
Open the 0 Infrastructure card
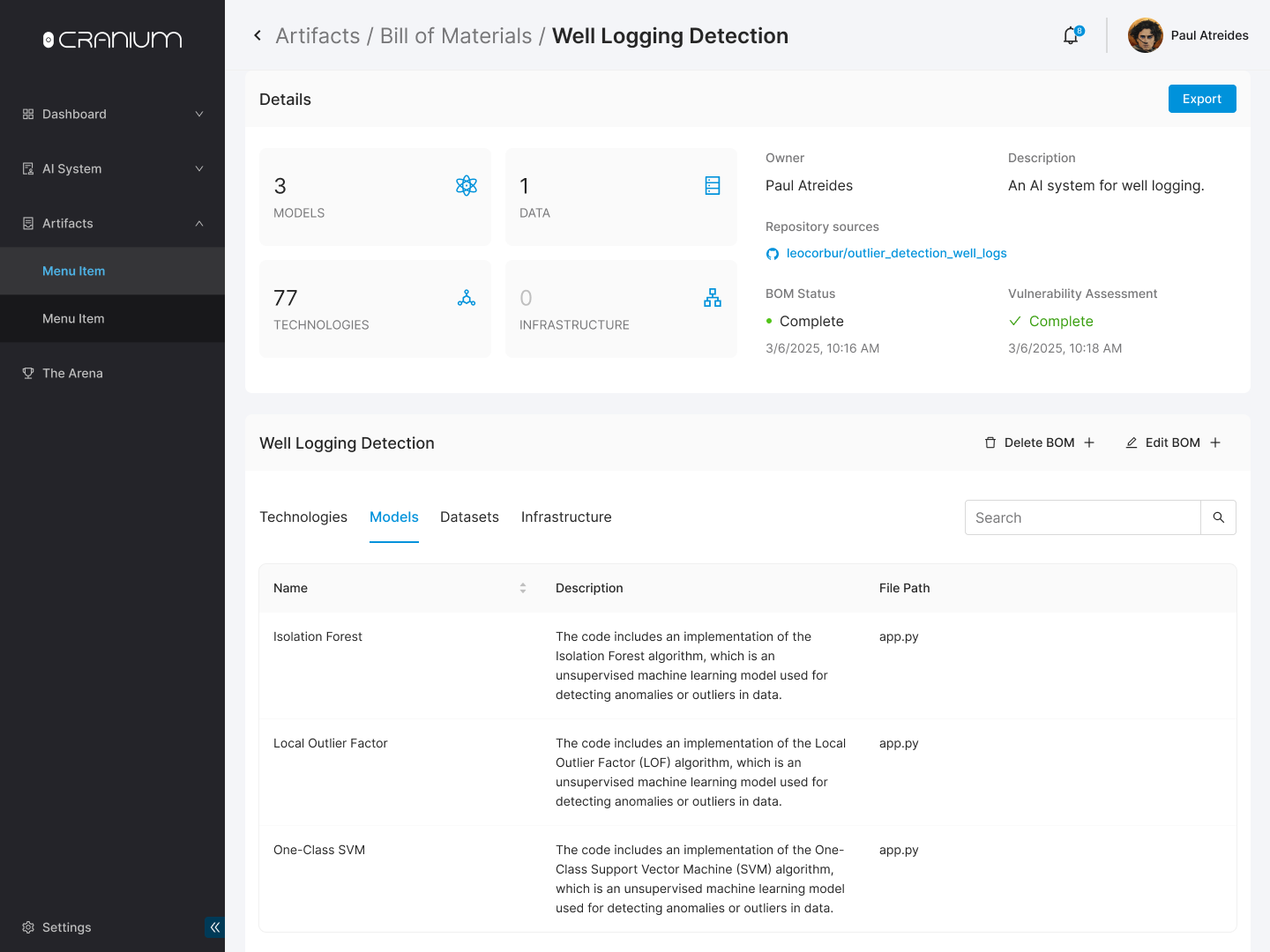tap(621, 309)
